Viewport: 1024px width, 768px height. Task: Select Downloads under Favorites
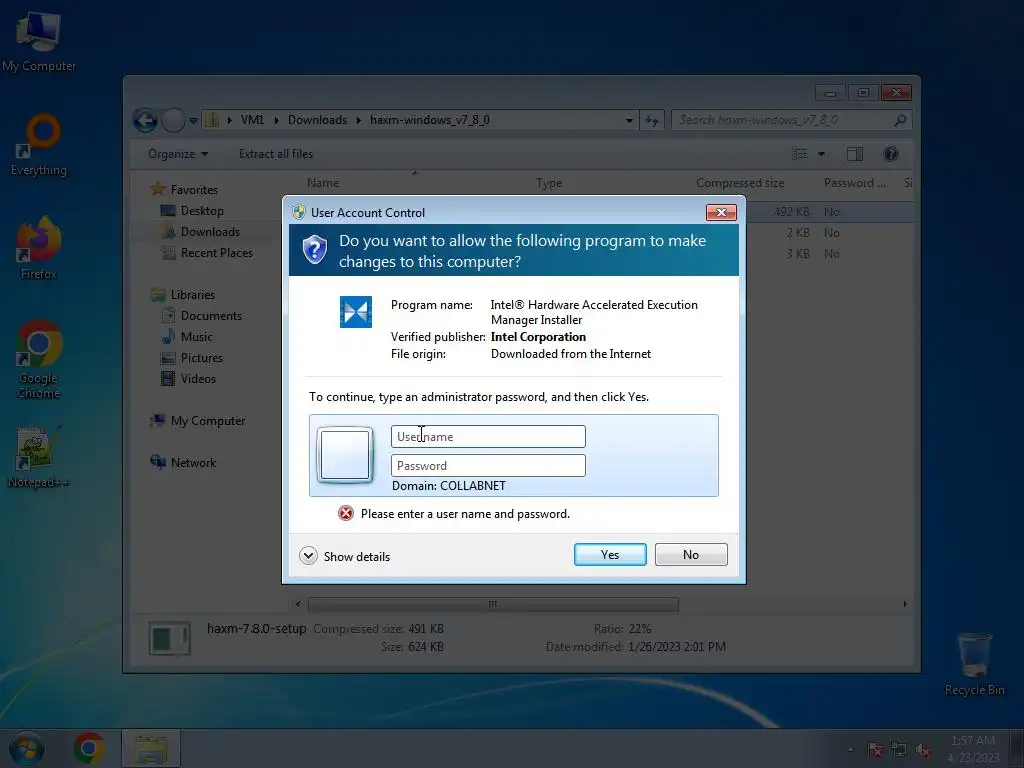[200, 232]
